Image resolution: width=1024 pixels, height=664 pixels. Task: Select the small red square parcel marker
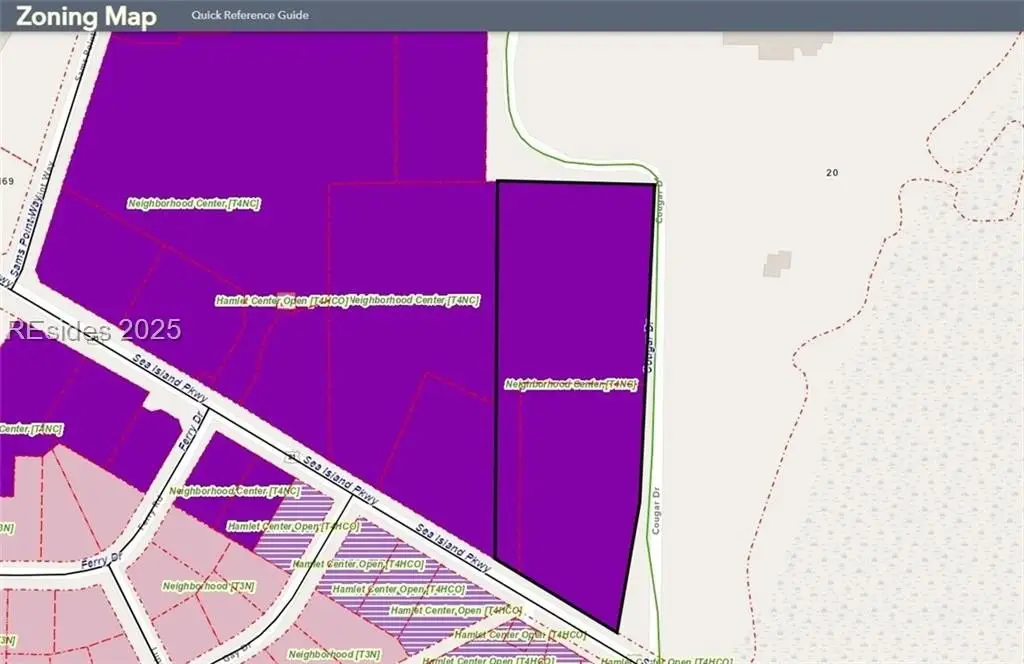click(286, 301)
